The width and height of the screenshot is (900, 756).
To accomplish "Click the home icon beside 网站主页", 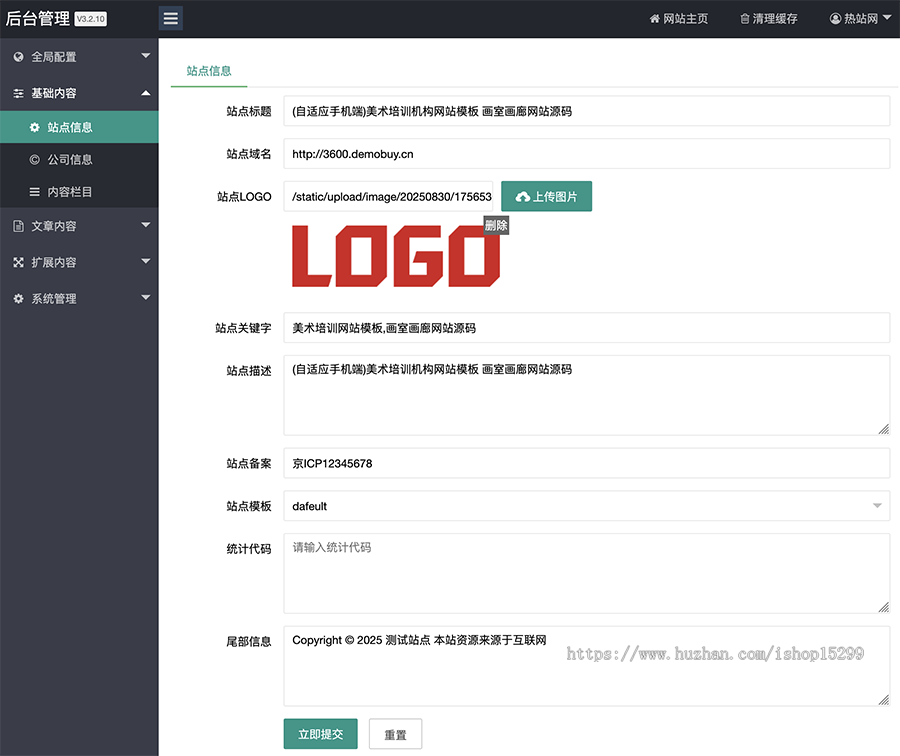I will point(654,19).
